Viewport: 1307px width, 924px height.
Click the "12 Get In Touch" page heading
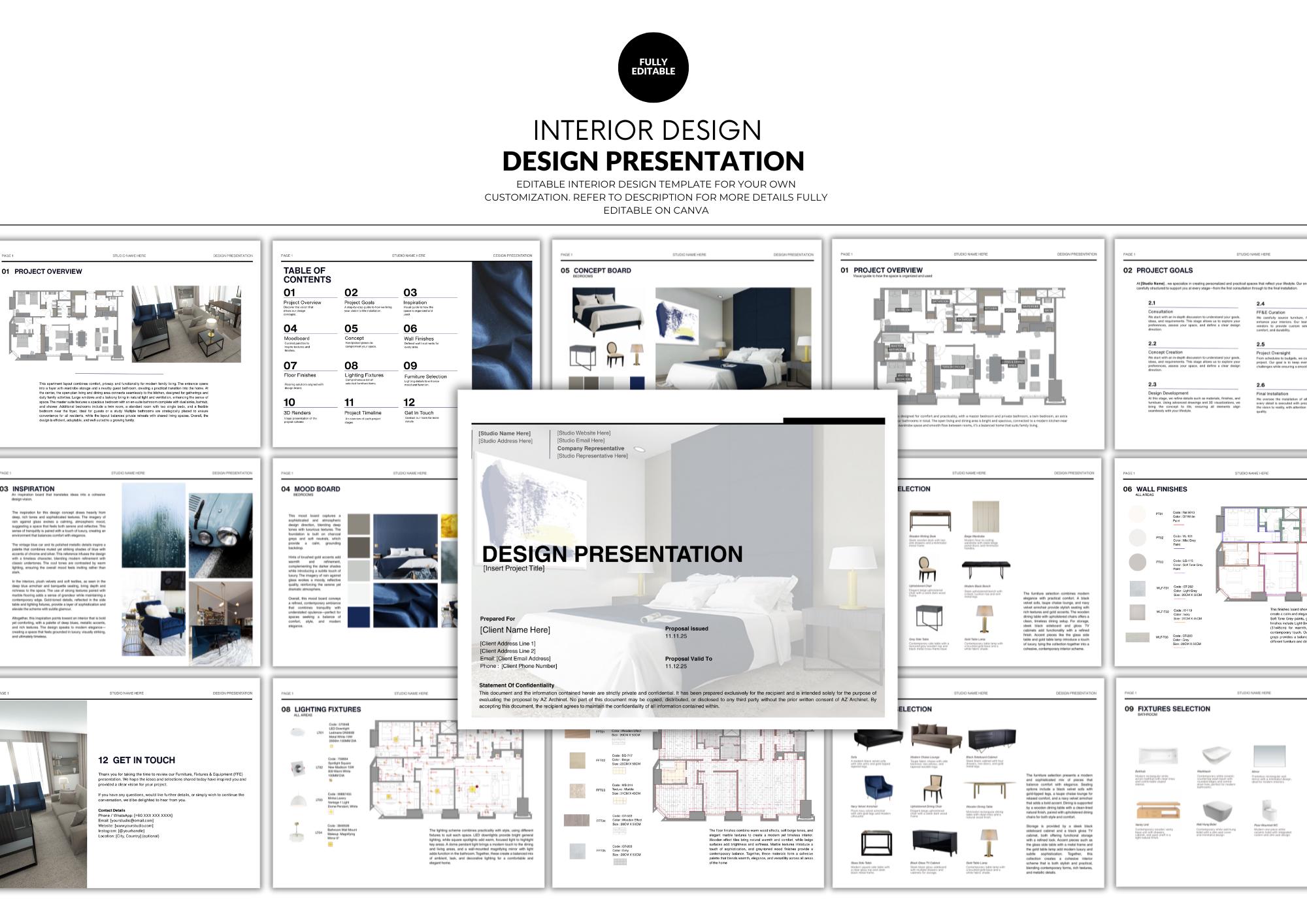(x=137, y=760)
